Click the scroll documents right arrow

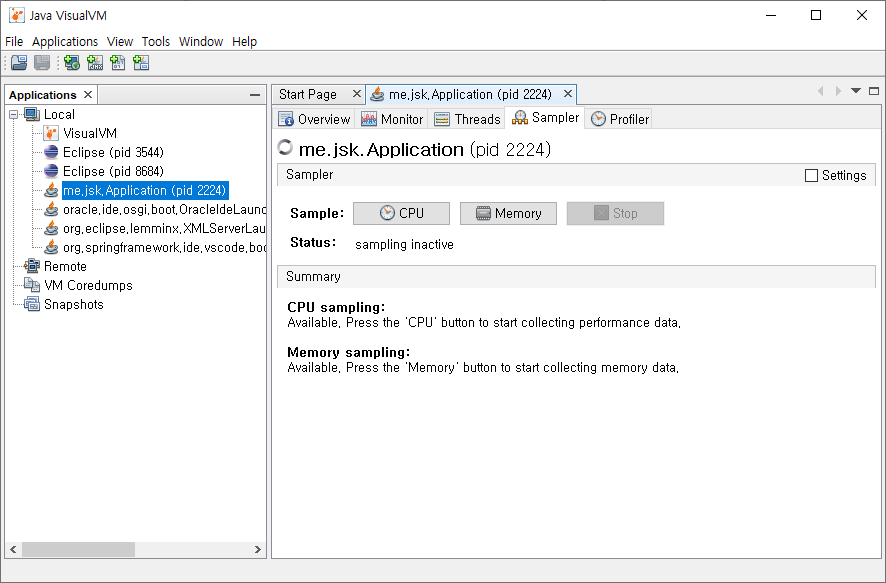point(838,90)
